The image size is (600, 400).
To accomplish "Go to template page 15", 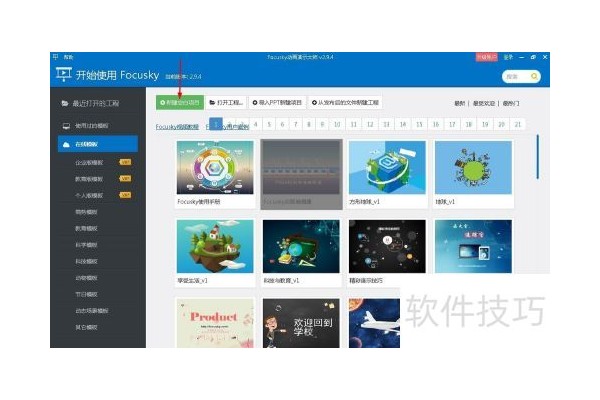I will point(419,124).
